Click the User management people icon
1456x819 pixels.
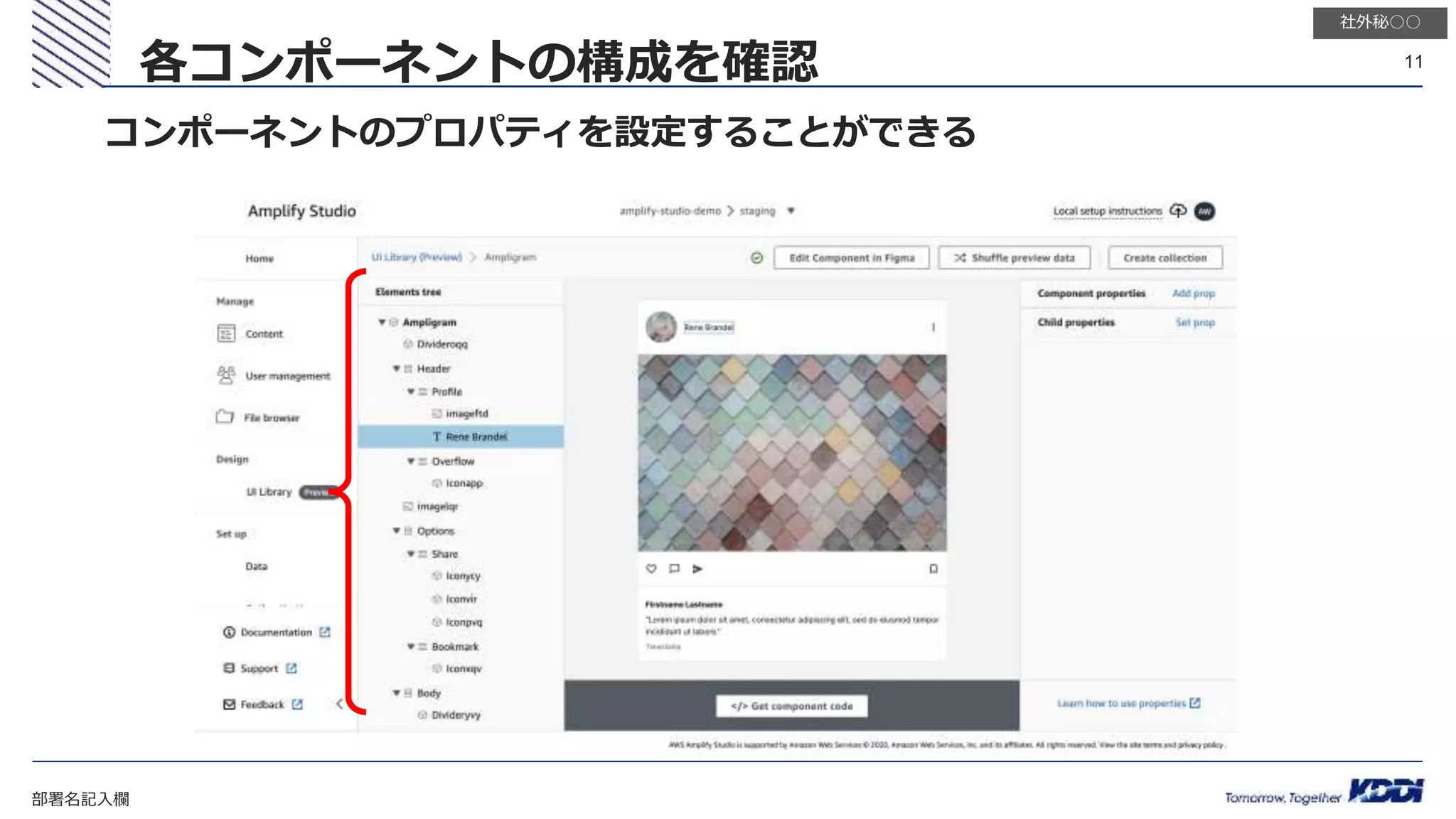click(x=226, y=375)
